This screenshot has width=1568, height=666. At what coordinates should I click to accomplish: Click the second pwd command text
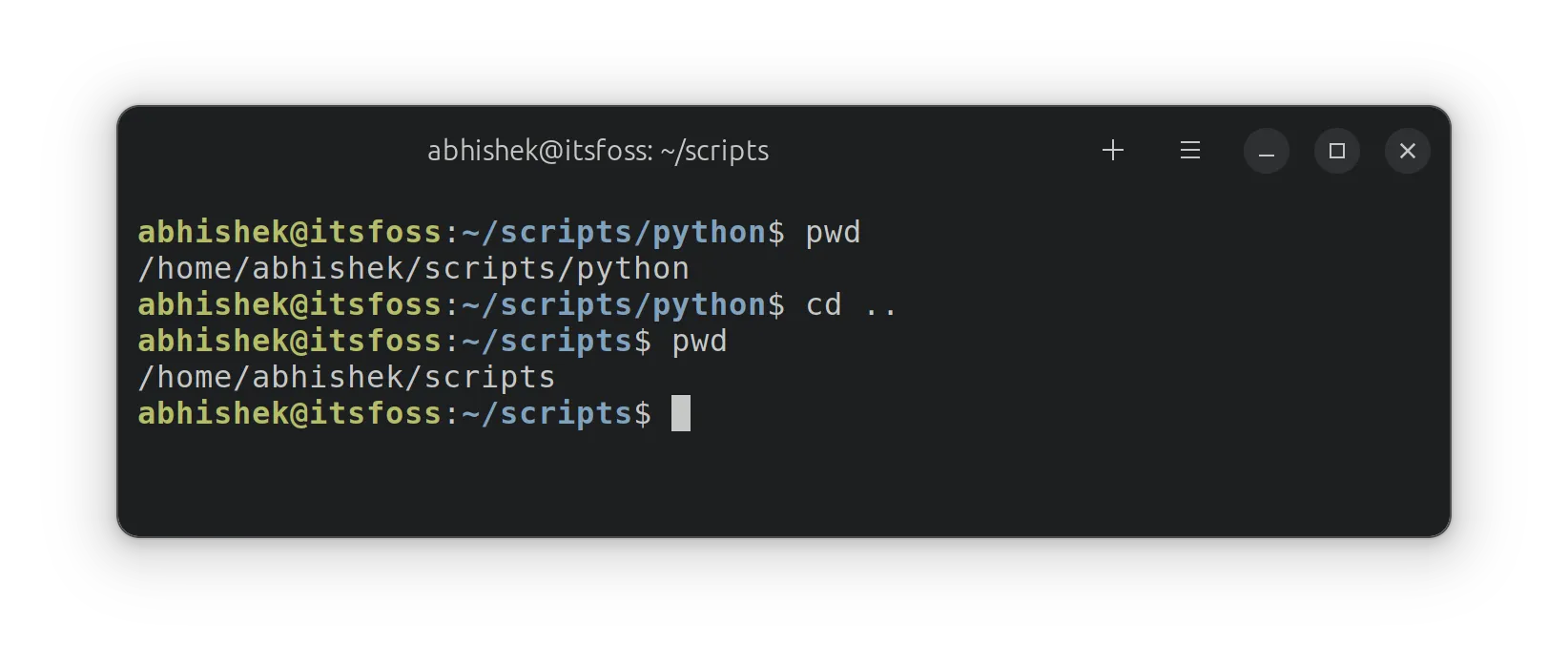point(699,341)
